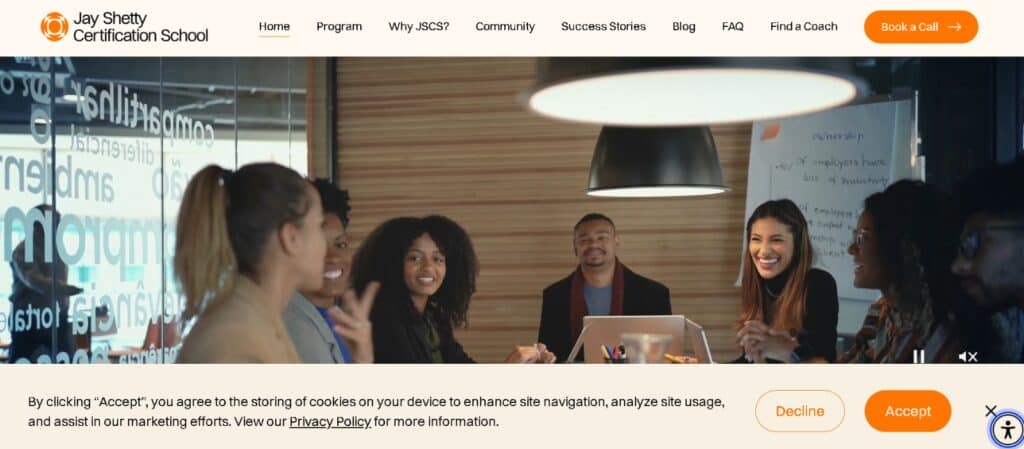Close the cookie banner with the X

click(x=991, y=411)
